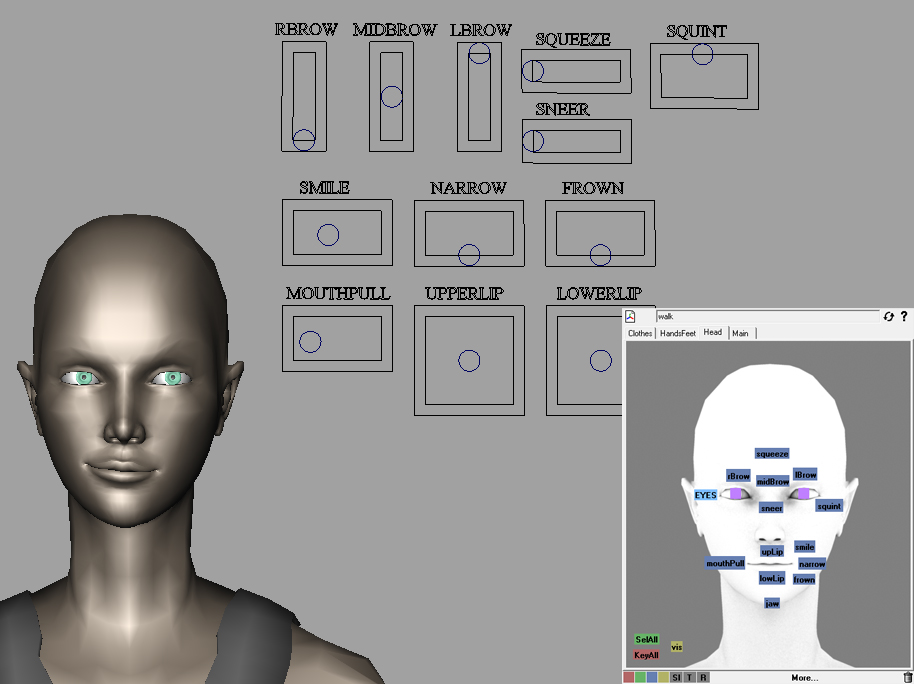
Task: Toggle the SI button in bottom bar
Action: pyautogui.click(x=676, y=677)
